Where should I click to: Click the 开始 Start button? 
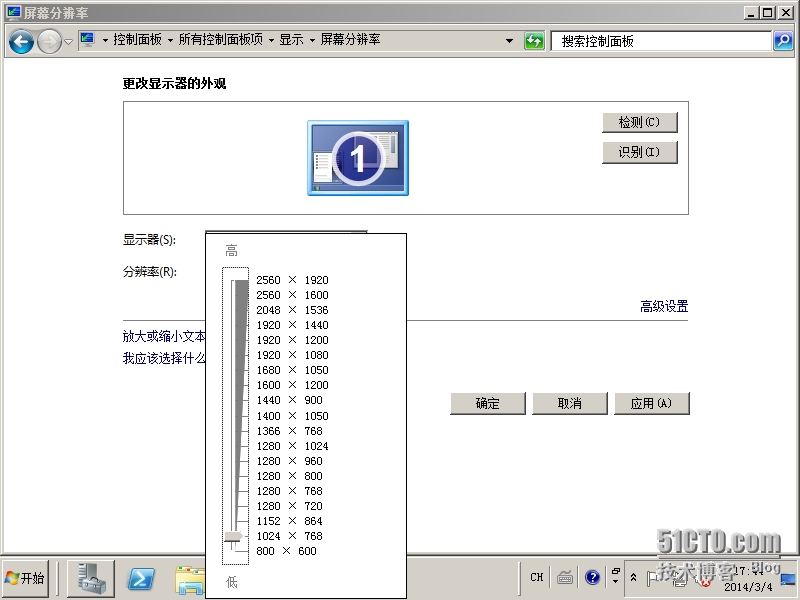click(x=25, y=578)
